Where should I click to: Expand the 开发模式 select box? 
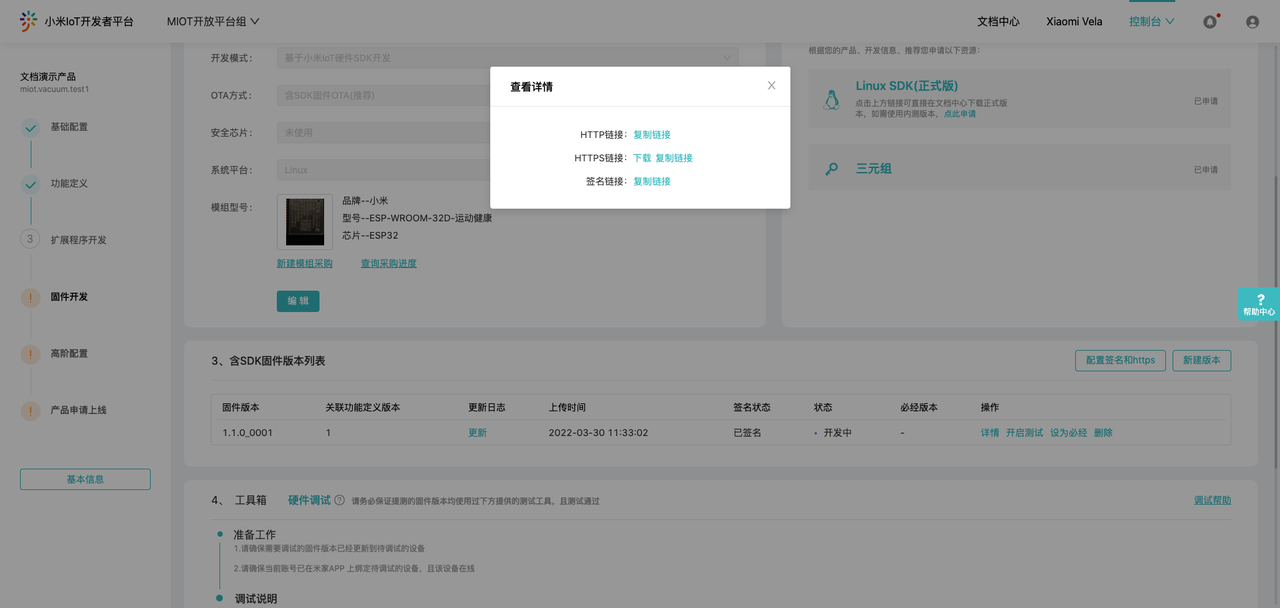(507, 58)
